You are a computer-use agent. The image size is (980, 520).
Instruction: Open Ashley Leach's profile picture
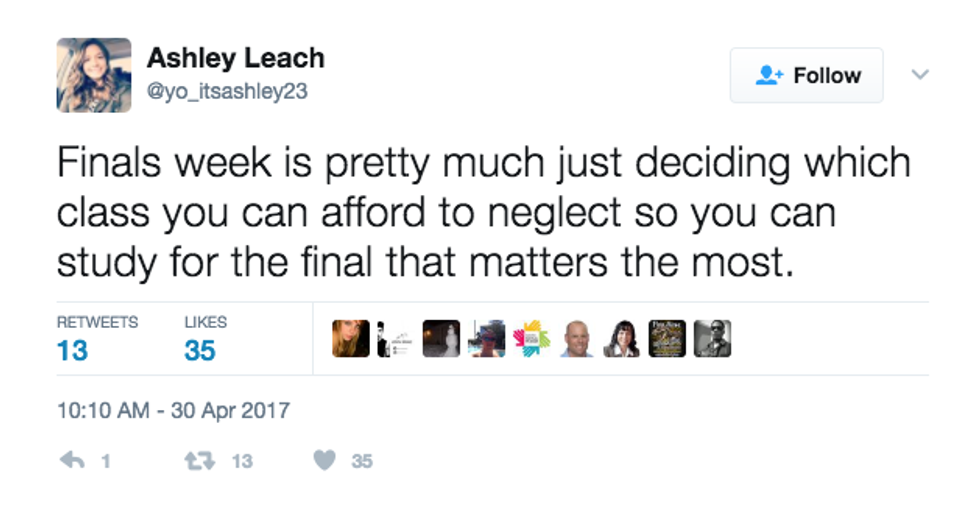point(94,75)
